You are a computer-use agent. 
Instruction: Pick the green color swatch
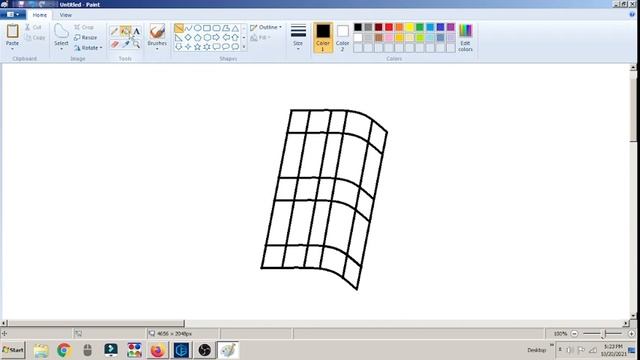coord(420,27)
